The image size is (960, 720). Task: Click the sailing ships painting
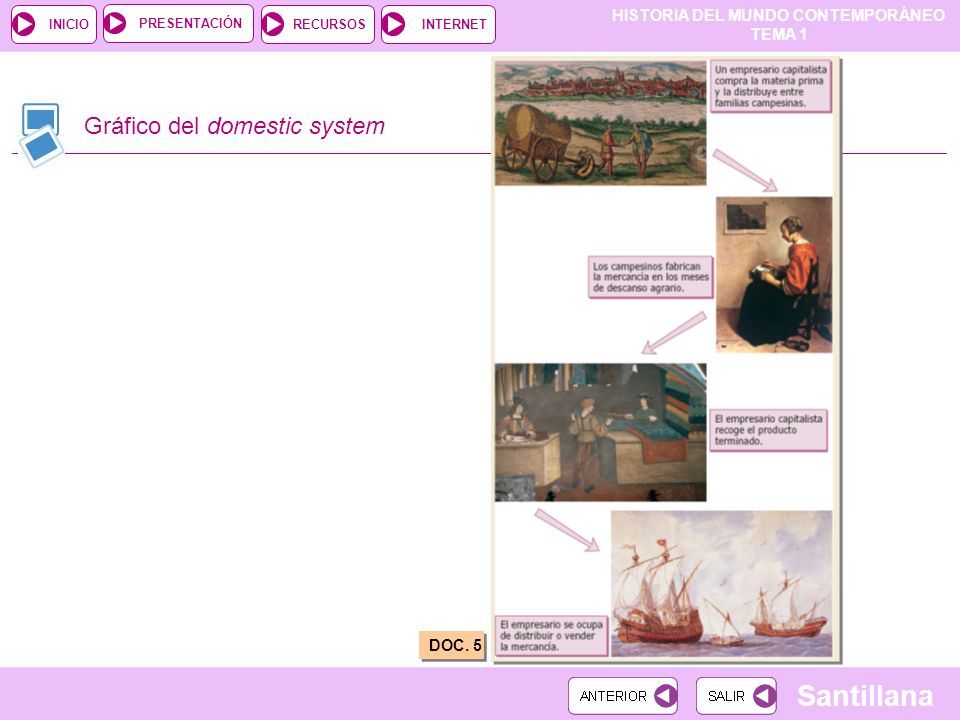tap(721, 583)
